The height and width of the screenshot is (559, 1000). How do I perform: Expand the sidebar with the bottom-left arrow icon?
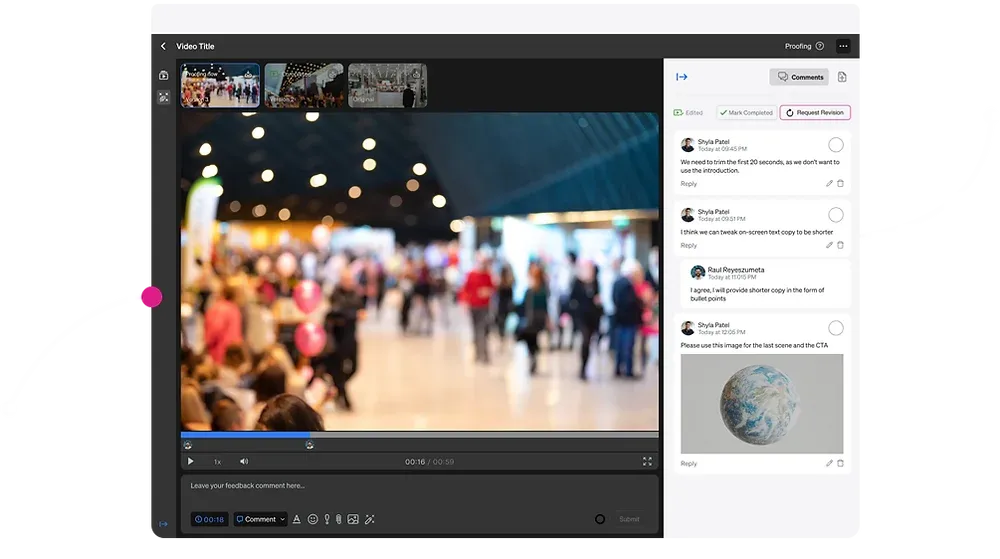click(163, 524)
